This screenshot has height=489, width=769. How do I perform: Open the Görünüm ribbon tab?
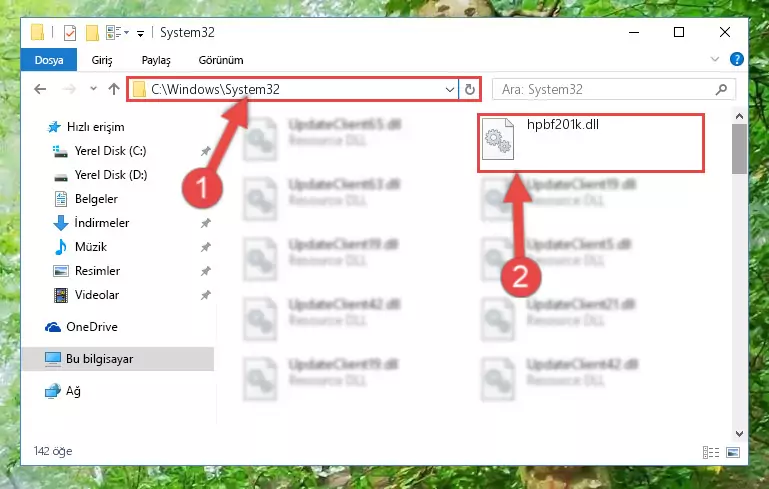tap(221, 60)
